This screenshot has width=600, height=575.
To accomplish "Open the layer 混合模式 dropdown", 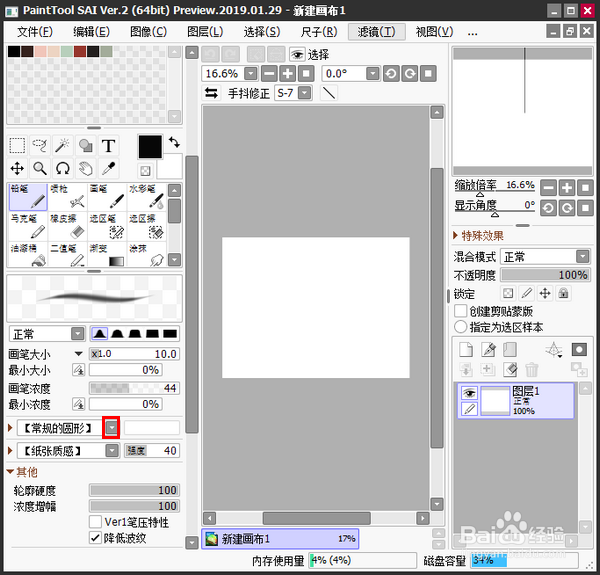I will 582,256.
